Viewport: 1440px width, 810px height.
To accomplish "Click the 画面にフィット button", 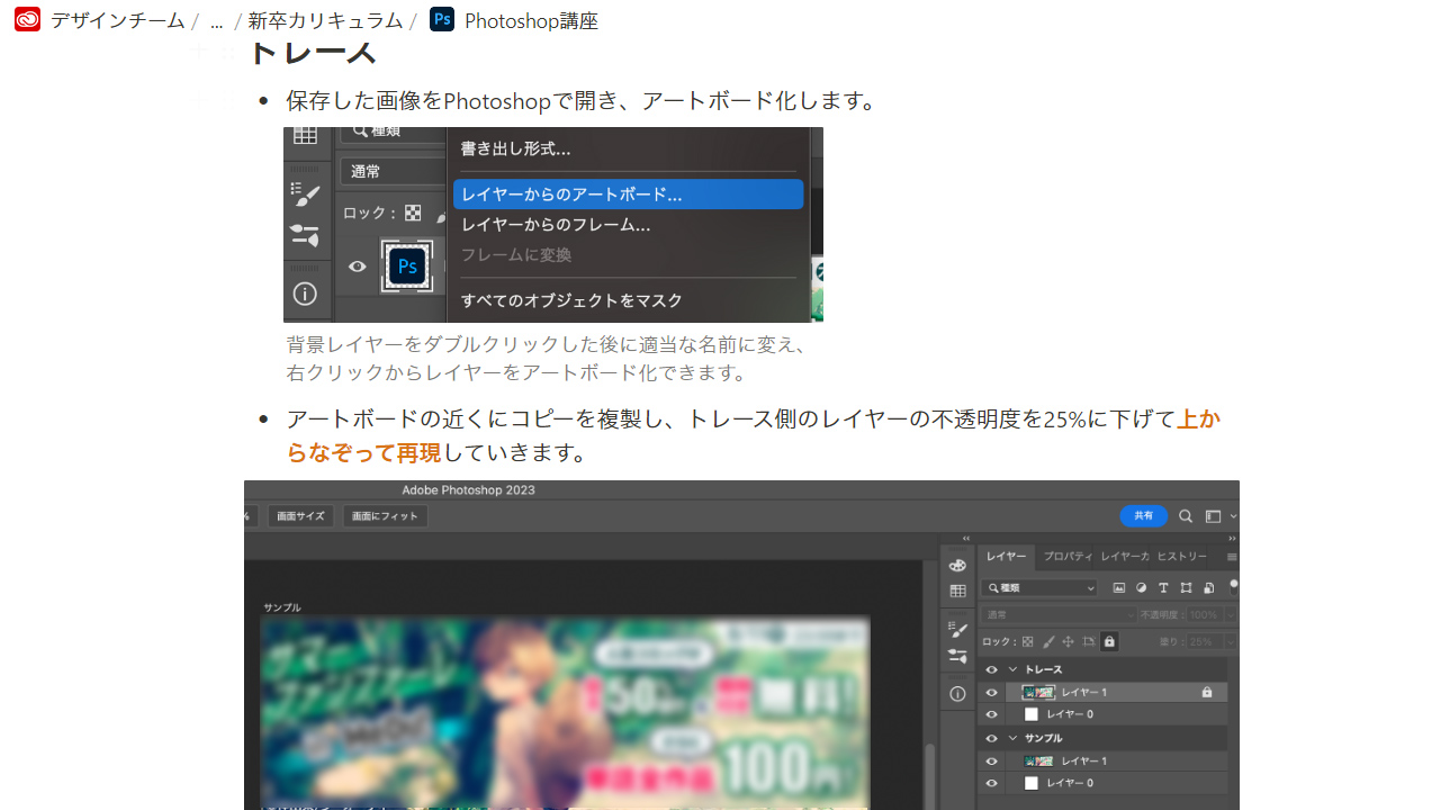I will point(385,516).
